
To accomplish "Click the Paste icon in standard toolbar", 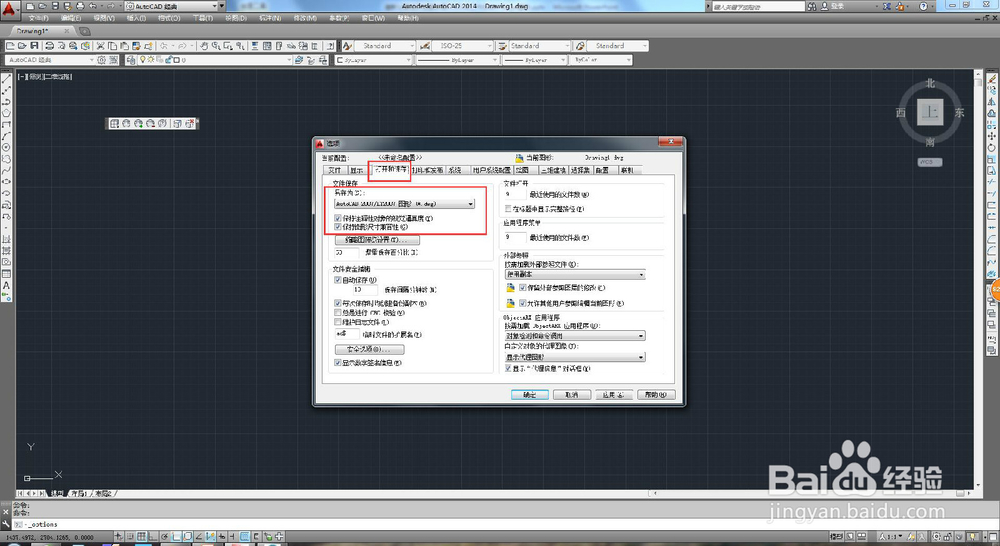I will pyautogui.click(x=124, y=46).
